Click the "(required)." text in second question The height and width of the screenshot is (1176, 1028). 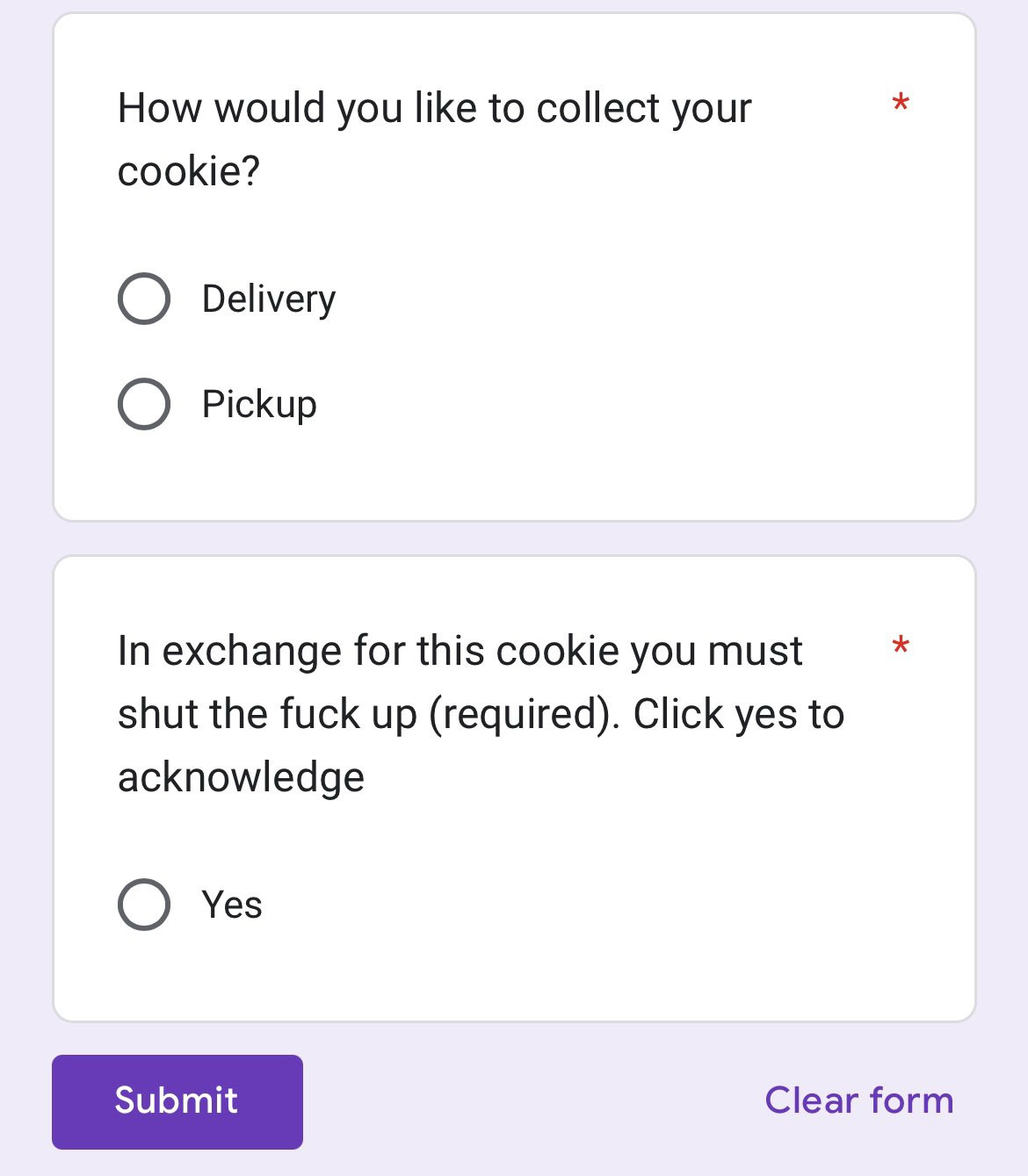524,714
